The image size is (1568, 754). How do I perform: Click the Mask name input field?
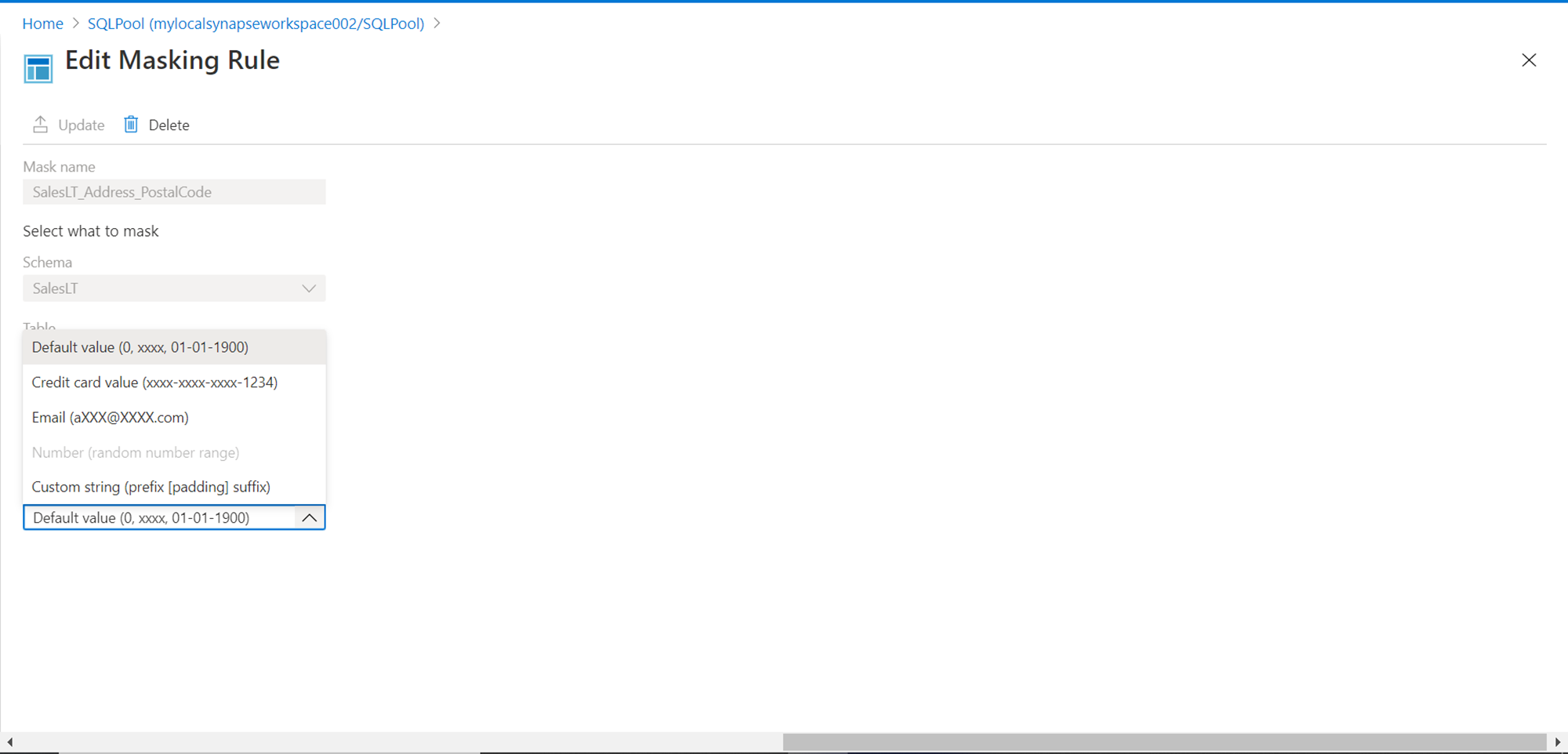click(174, 192)
